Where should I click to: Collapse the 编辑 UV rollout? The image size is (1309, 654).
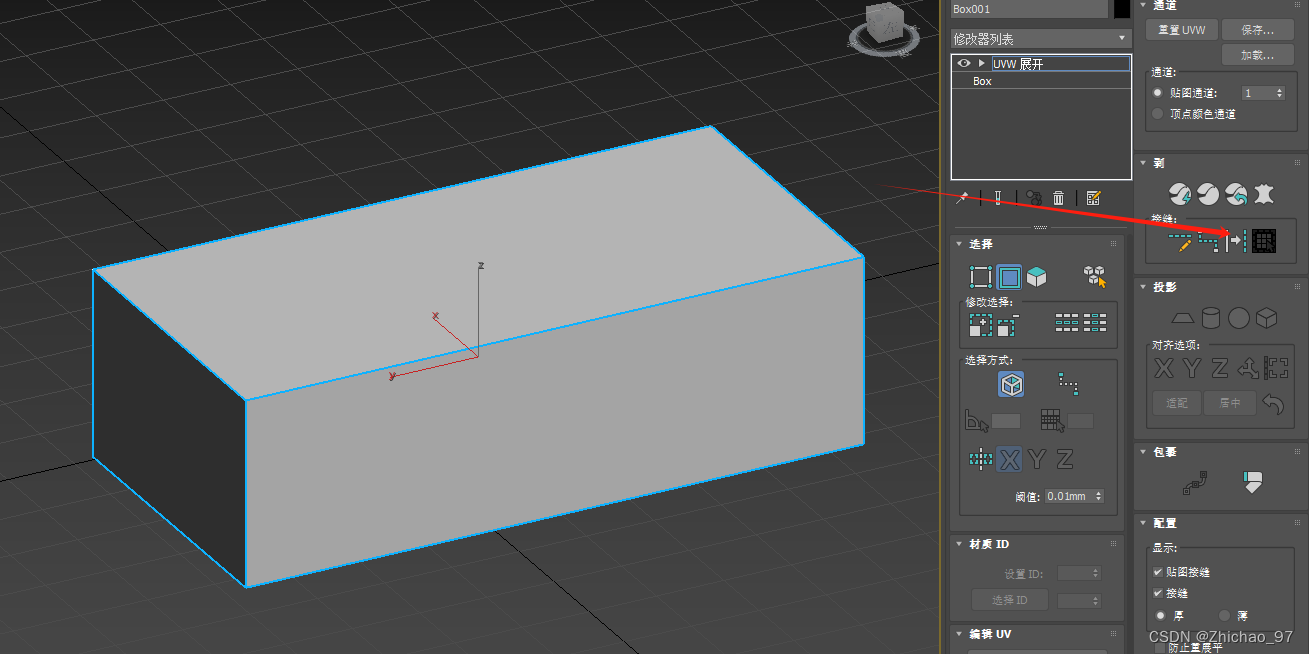coord(959,634)
